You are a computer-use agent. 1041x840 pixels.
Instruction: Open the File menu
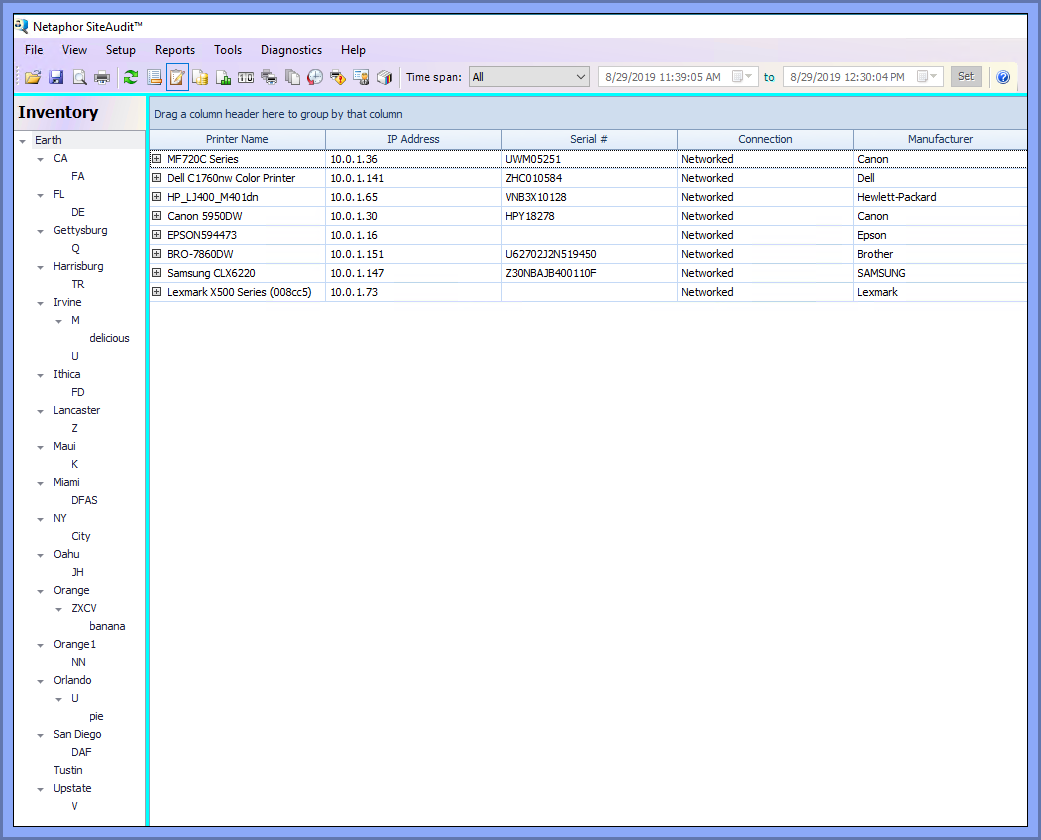click(34, 50)
